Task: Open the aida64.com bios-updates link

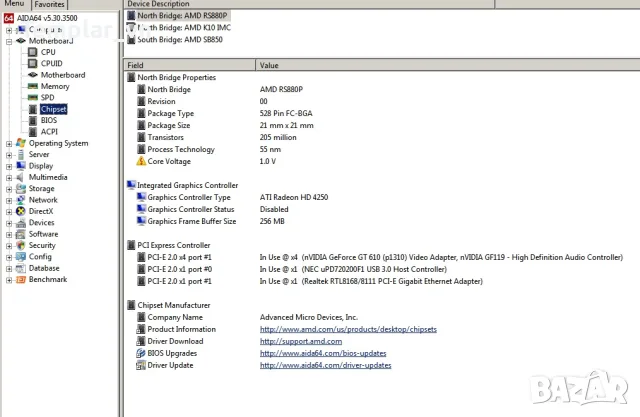Action: point(323,353)
